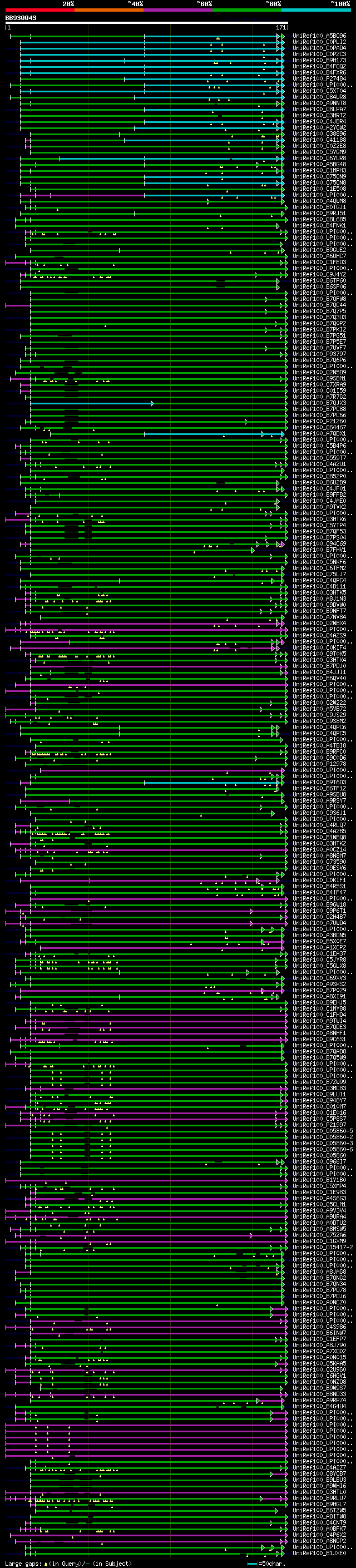
Task: Open hit UniRef100_C0PLI2
Action: [x=319, y=42]
